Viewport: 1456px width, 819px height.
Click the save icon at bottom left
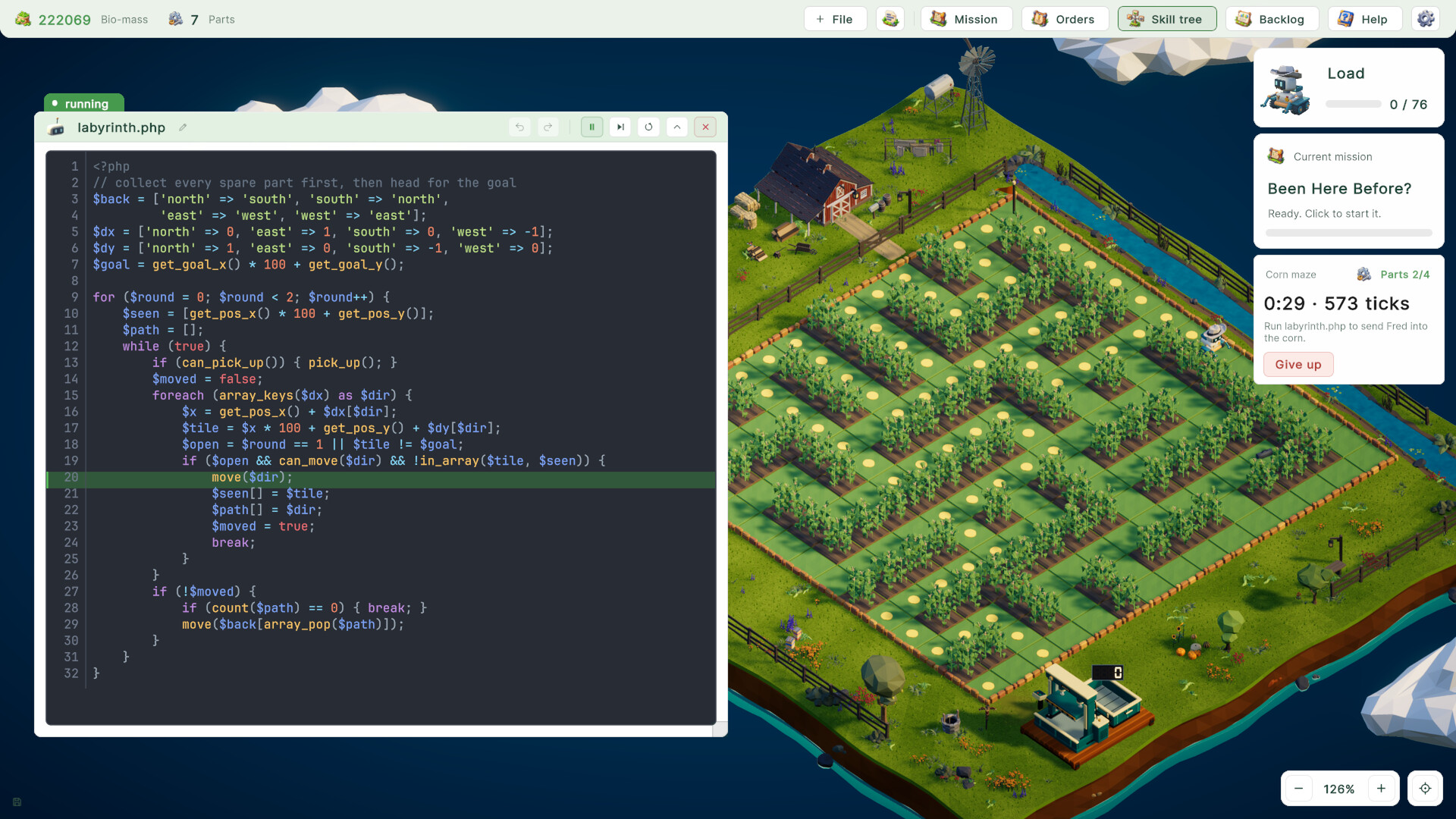point(17,802)
